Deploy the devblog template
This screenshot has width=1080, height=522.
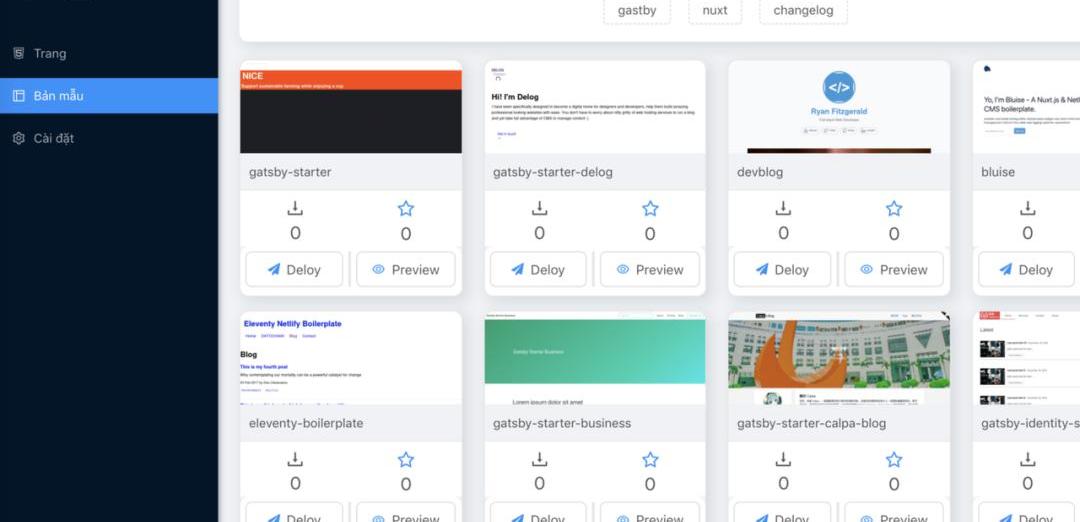pos(782,270)
